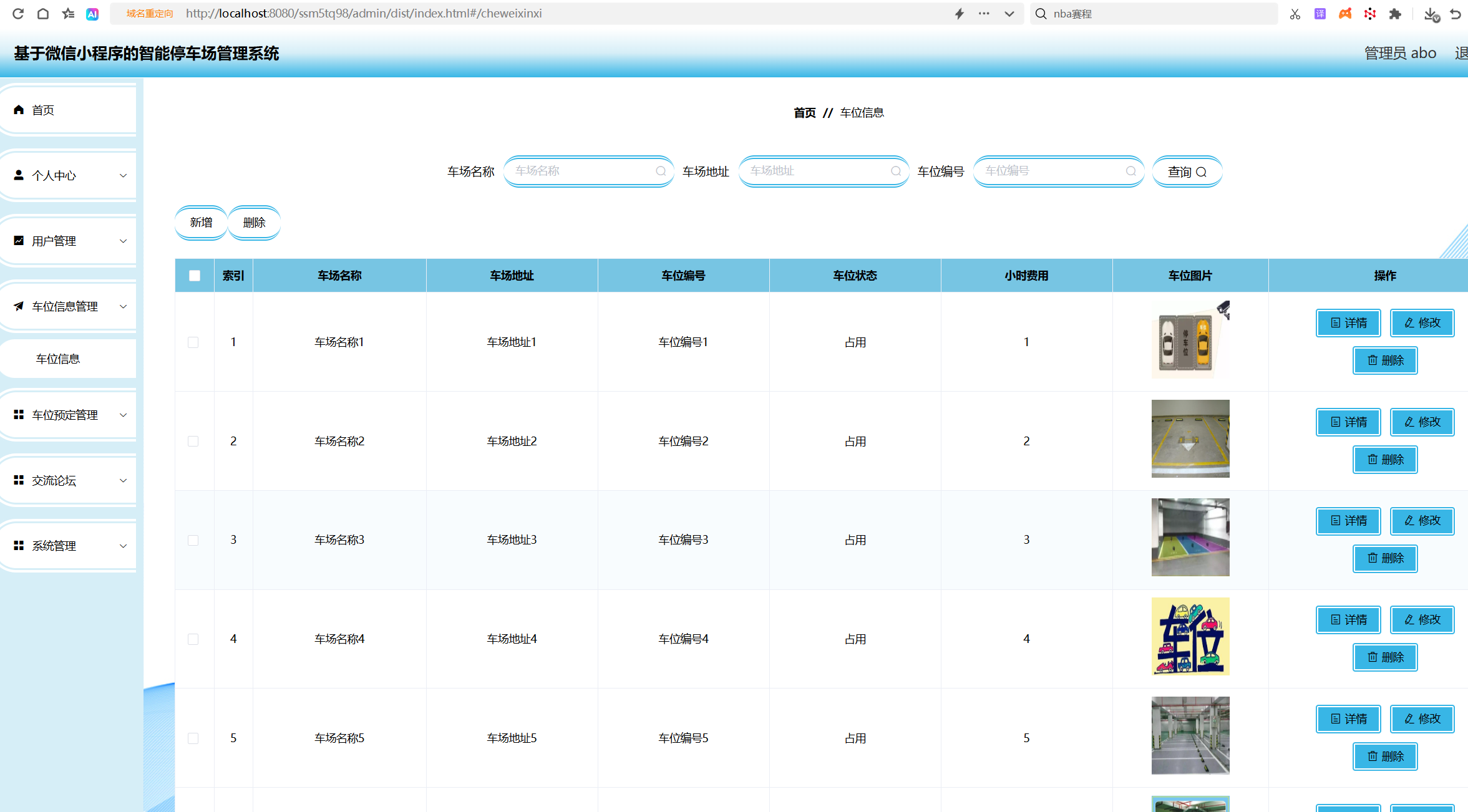Reload the page with browser refresh icon
Viewport: 1468px width, 812px height.
[x=17, y=14]
